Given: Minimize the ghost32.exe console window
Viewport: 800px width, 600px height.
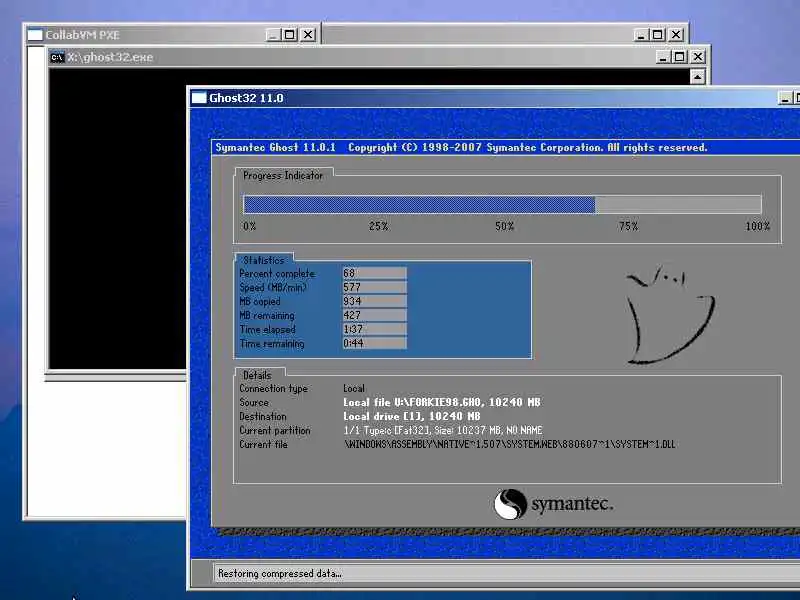Looking at the screenshot, I should pyautogui.click(x=662, y=57).
